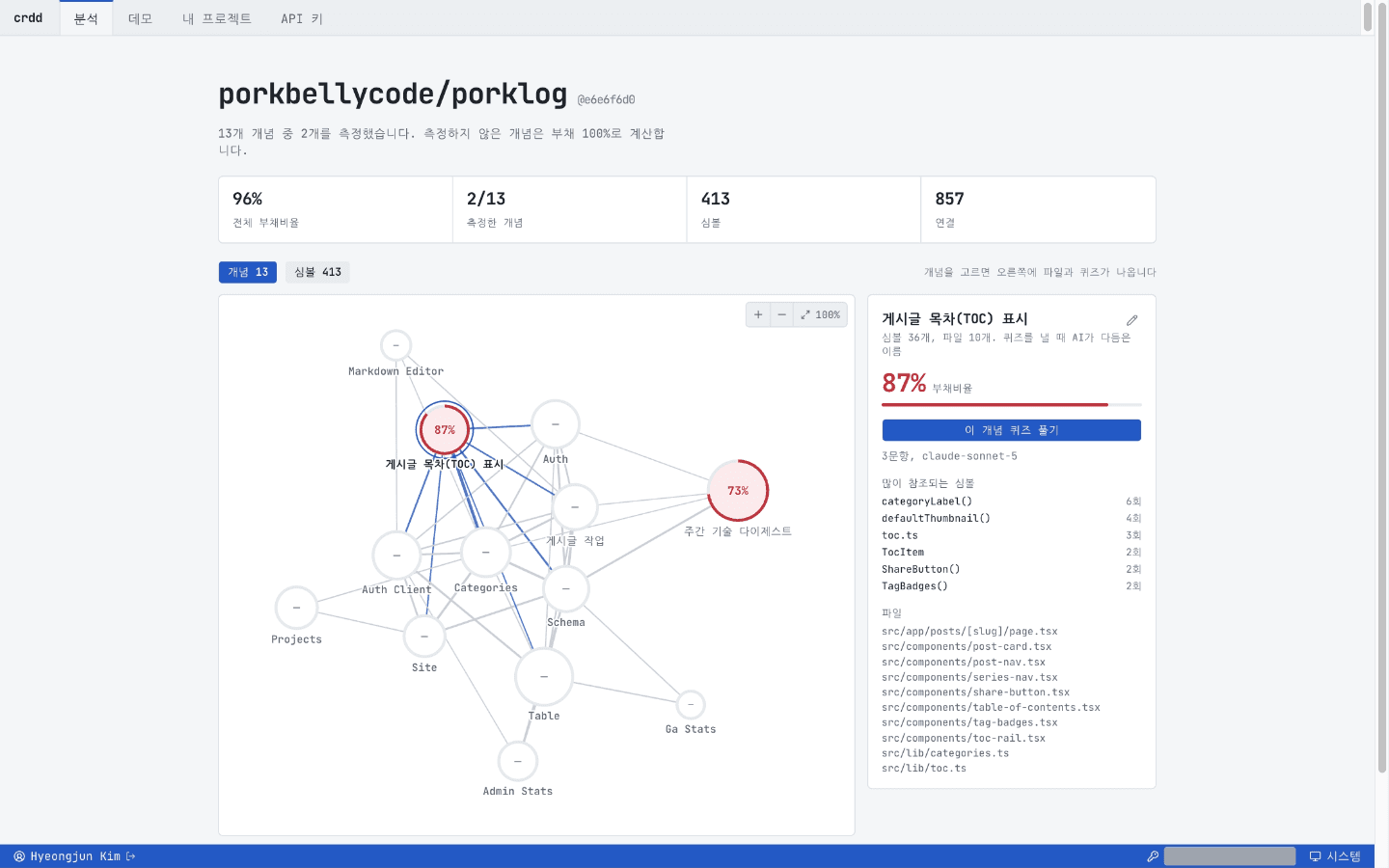Click the TagBadges() symbol row

click(1012, 586)
